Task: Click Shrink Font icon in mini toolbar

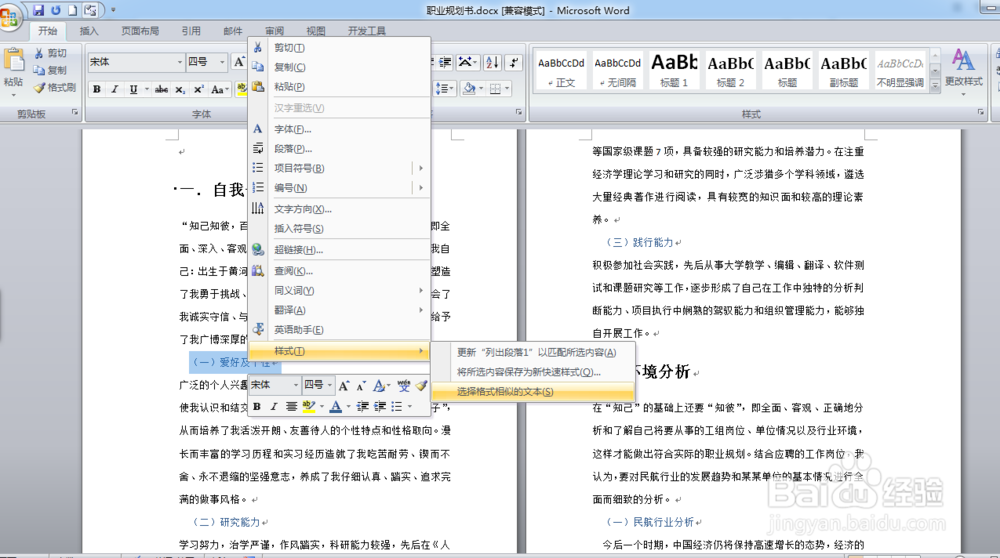Action: point(361,385)
